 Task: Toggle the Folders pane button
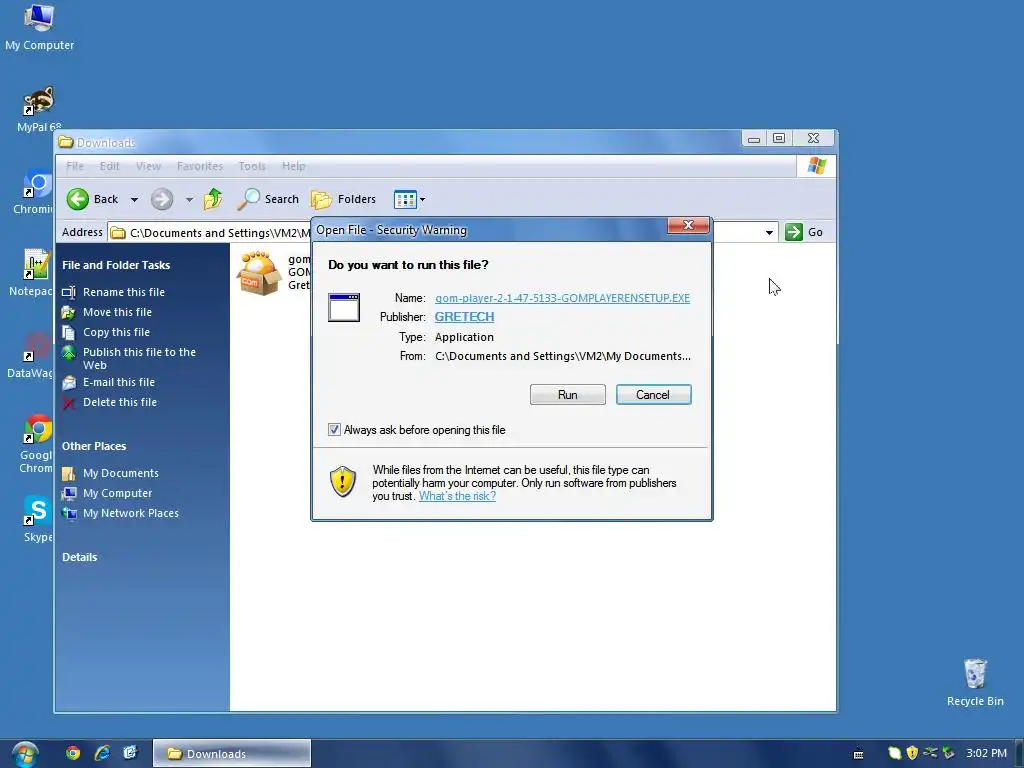(x=344, y=199)
